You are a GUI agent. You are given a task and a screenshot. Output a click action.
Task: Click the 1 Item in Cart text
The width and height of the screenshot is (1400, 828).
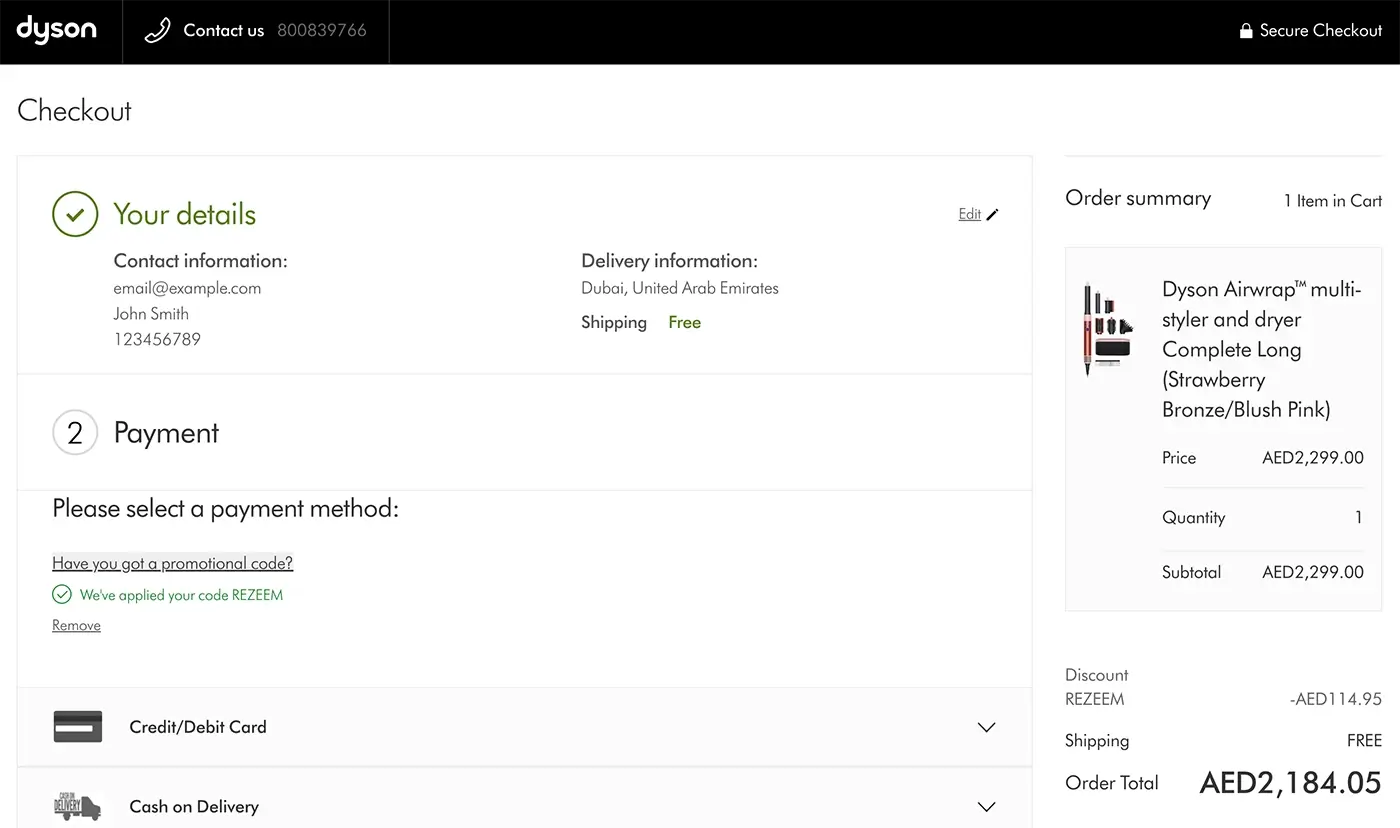[1333, 201]
